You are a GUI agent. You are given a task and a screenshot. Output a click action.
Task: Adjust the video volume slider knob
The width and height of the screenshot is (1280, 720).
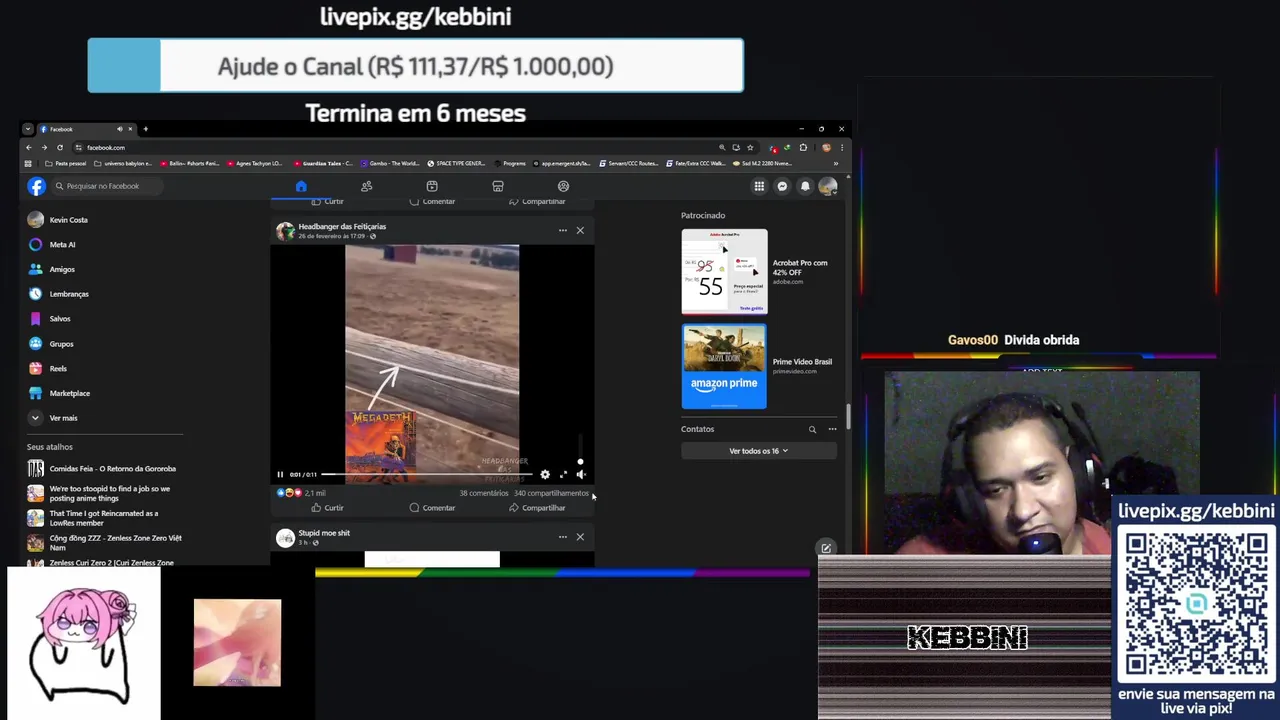(x=581, y=462)
